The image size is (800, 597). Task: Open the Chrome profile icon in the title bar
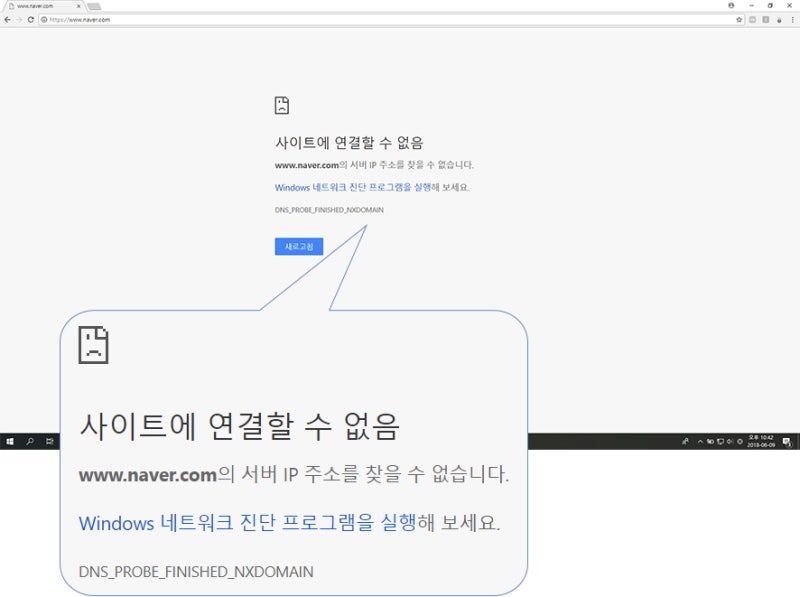coord(731,5)
